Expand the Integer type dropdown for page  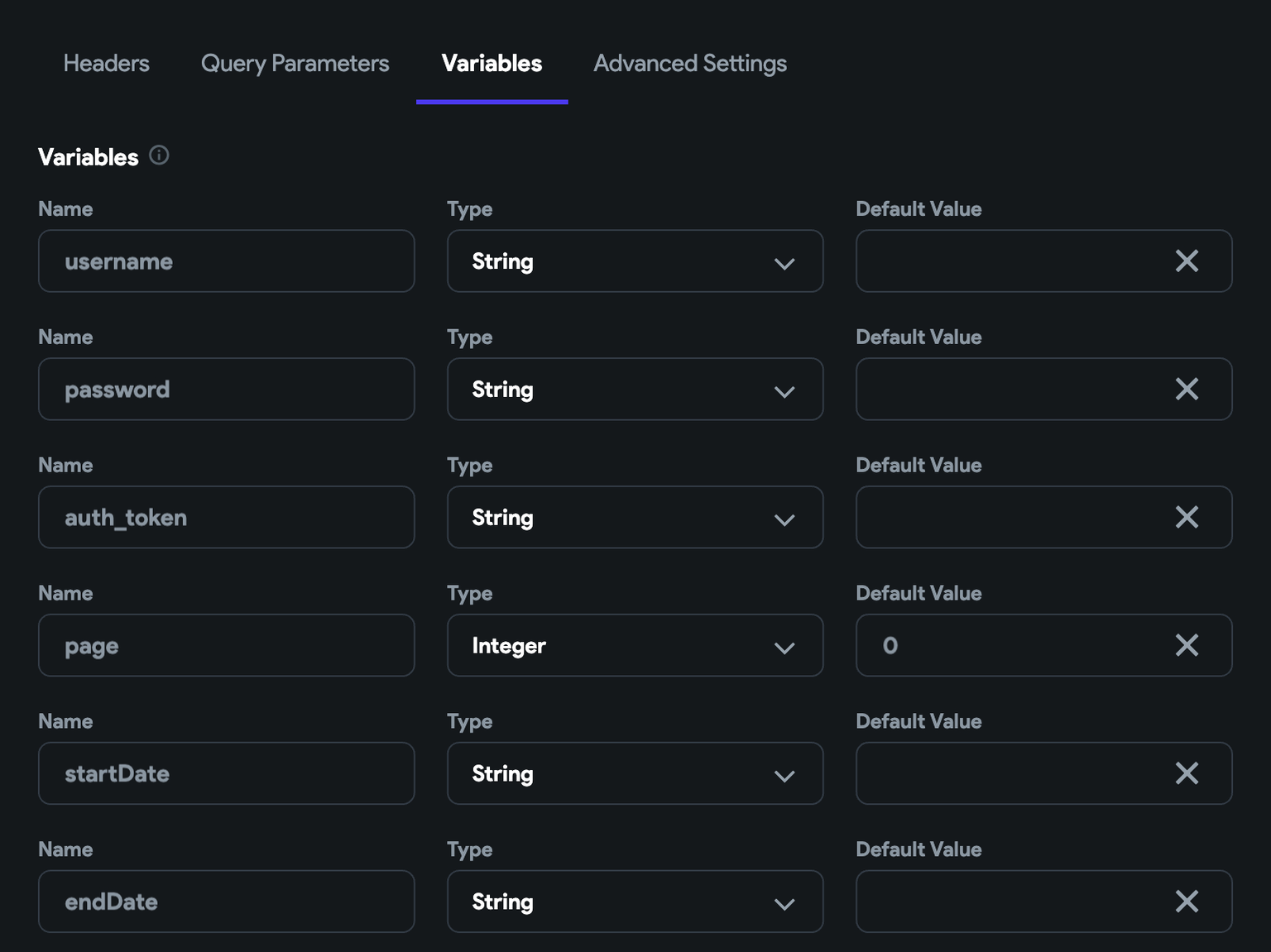click(x=635, y=646)
